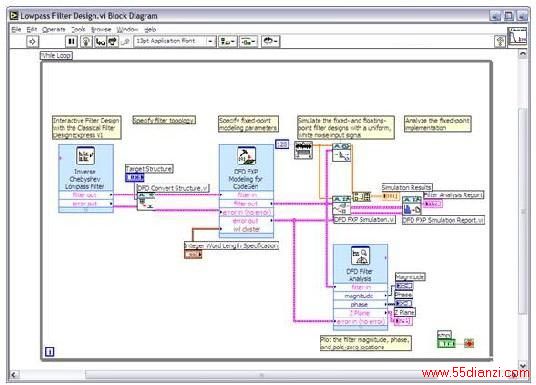536x385 pixels.
Task: Click the horizontal scrollbar at bottom
Action: click(261, 375)
